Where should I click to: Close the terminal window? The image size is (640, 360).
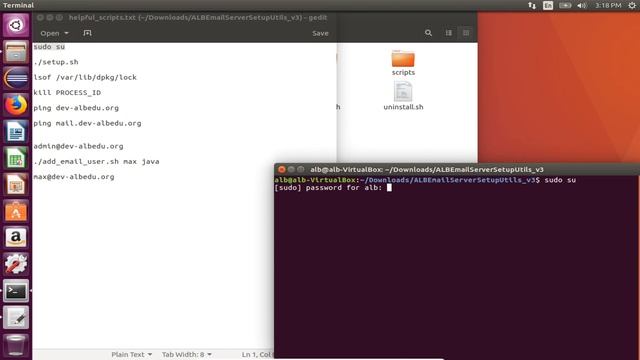[282, 169]
